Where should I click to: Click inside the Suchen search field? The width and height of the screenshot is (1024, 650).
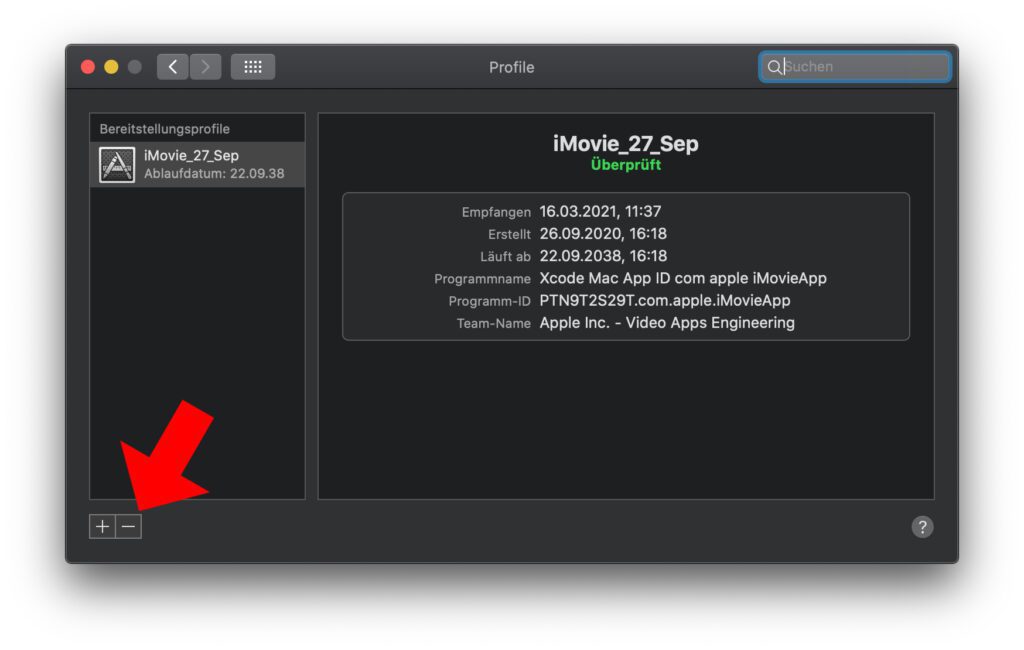coord(860,67)
